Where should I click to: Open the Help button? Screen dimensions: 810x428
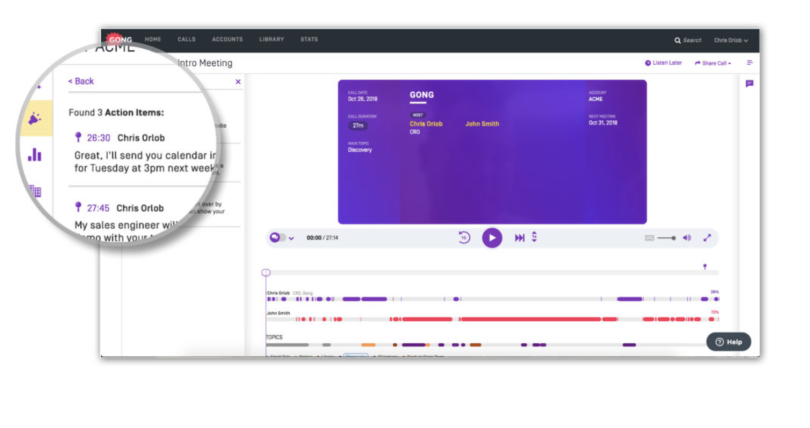point(728,342)
